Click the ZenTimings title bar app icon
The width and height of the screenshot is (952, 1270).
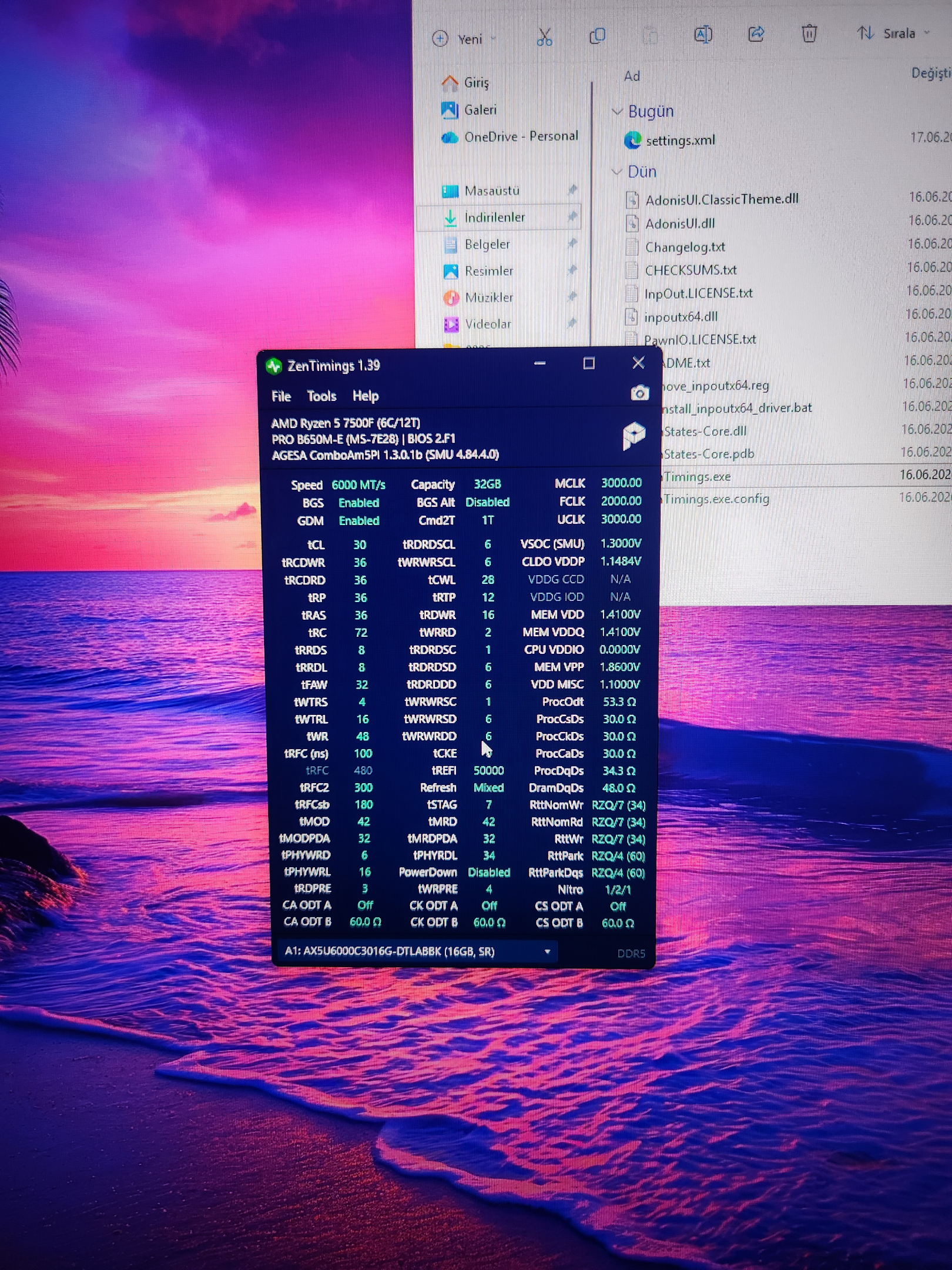(274, 366)
